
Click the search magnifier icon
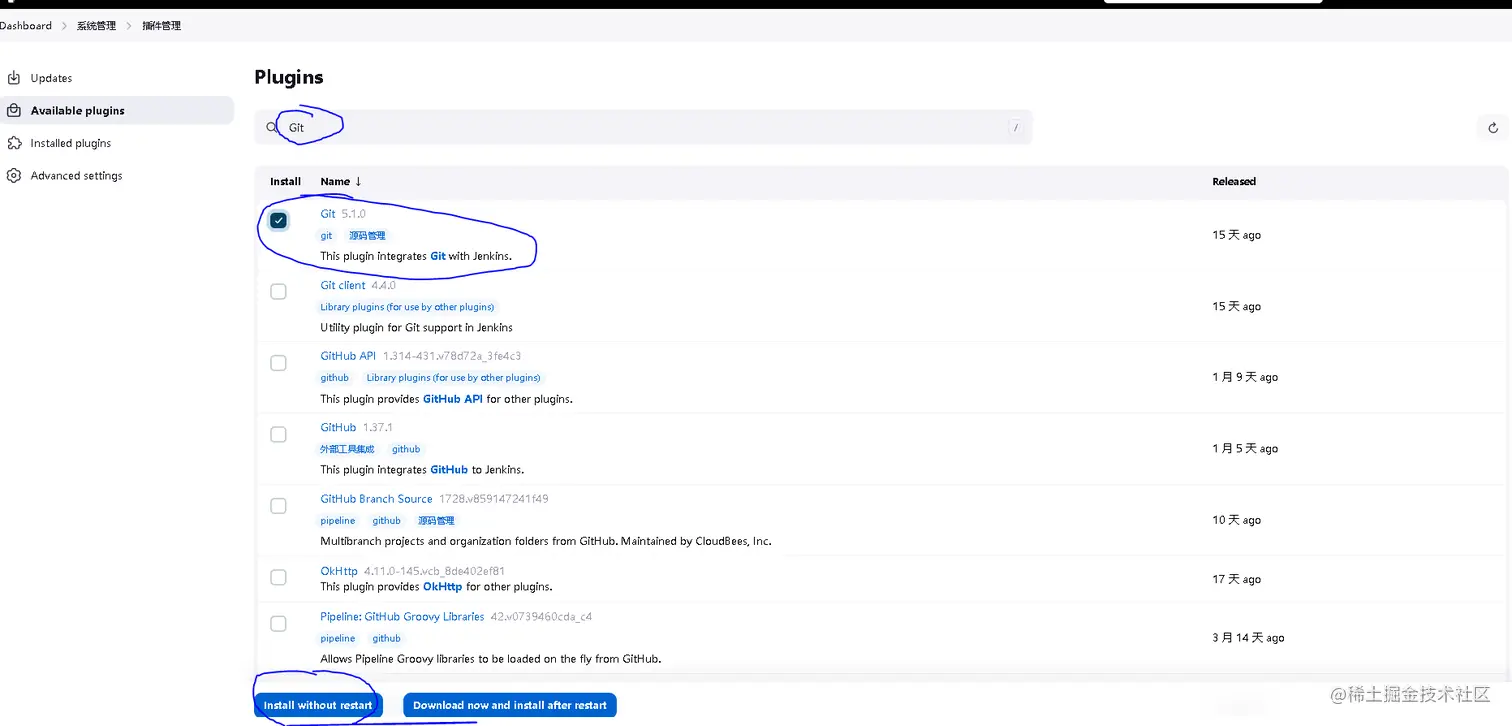[x=272, y=128]
